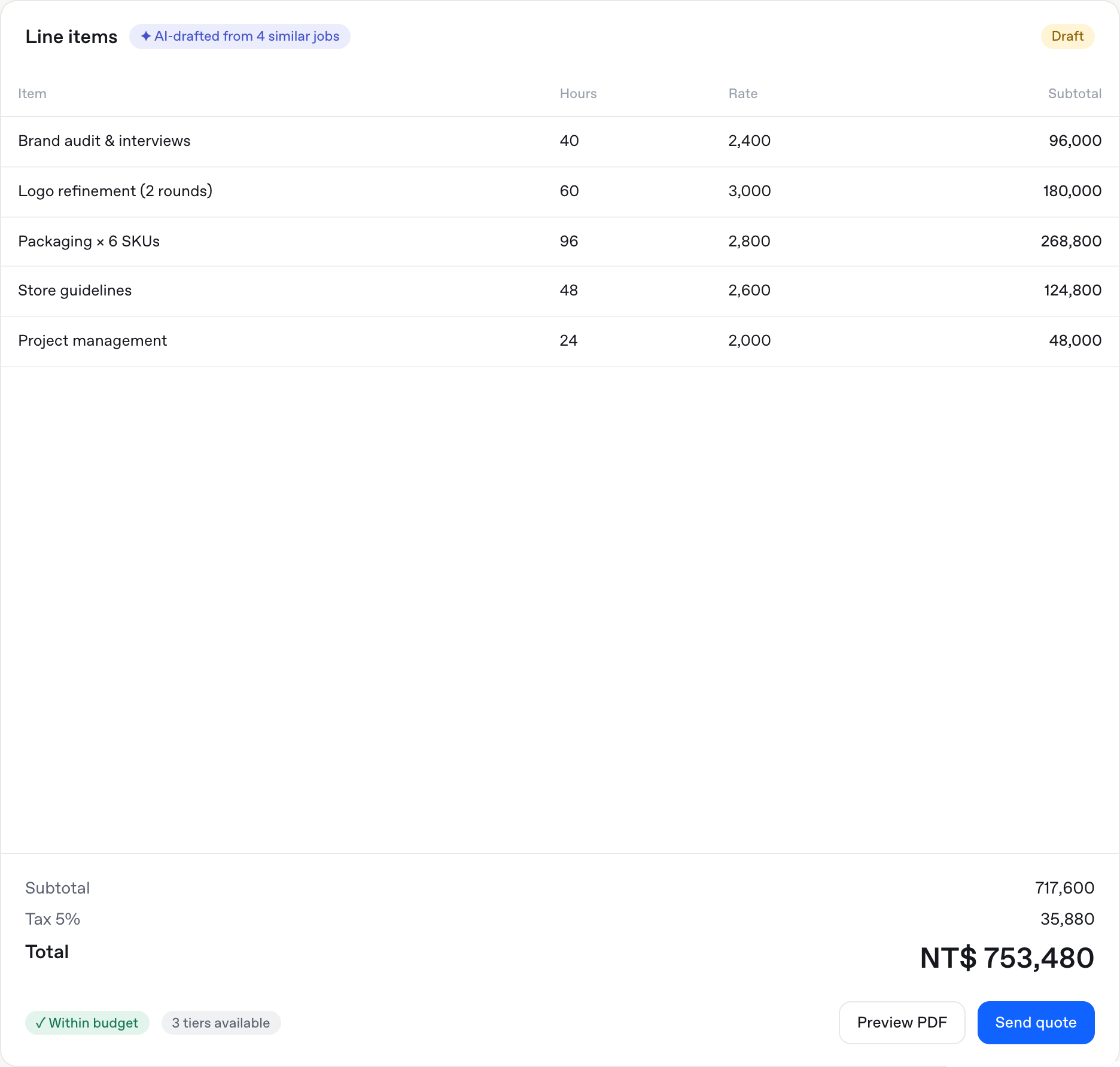Click subtotal 124,800 in Store guidelines row
Image resolution: width=1120 pixels, height=1067 pixels.
(1073, 291)
